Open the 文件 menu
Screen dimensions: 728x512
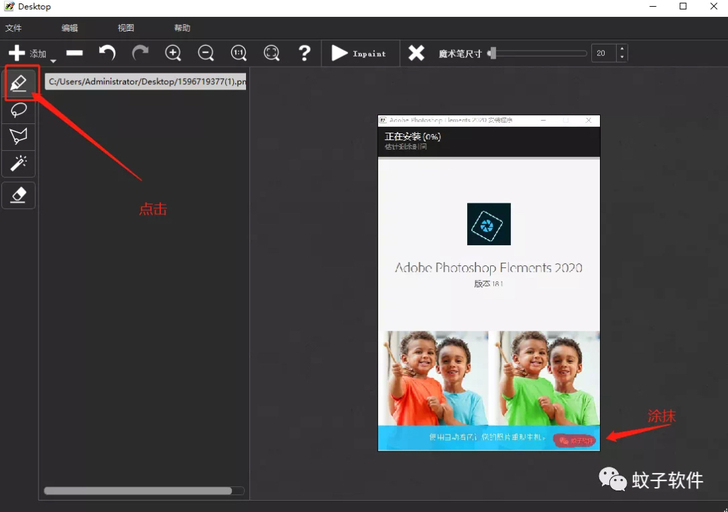coord(13,28)
